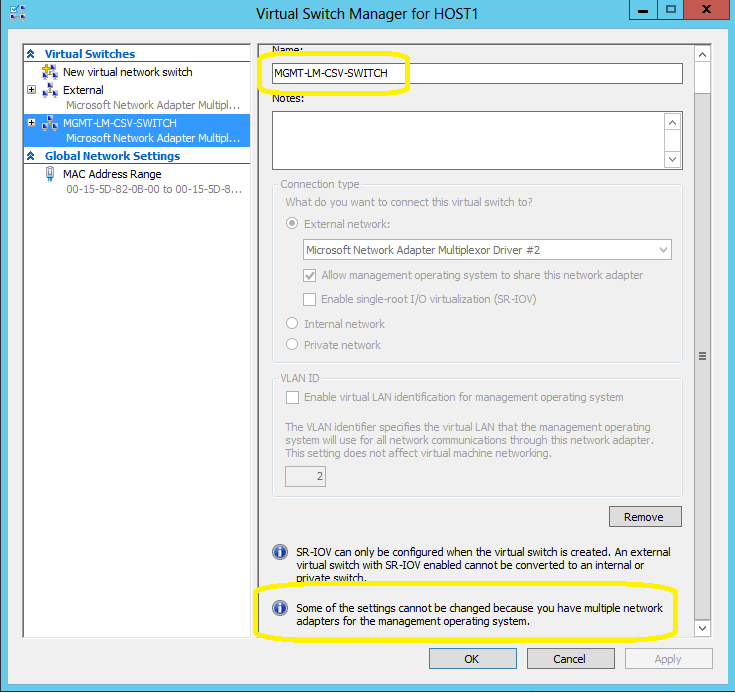
Task: Click the External switch icon
Action: click(50, 90)
